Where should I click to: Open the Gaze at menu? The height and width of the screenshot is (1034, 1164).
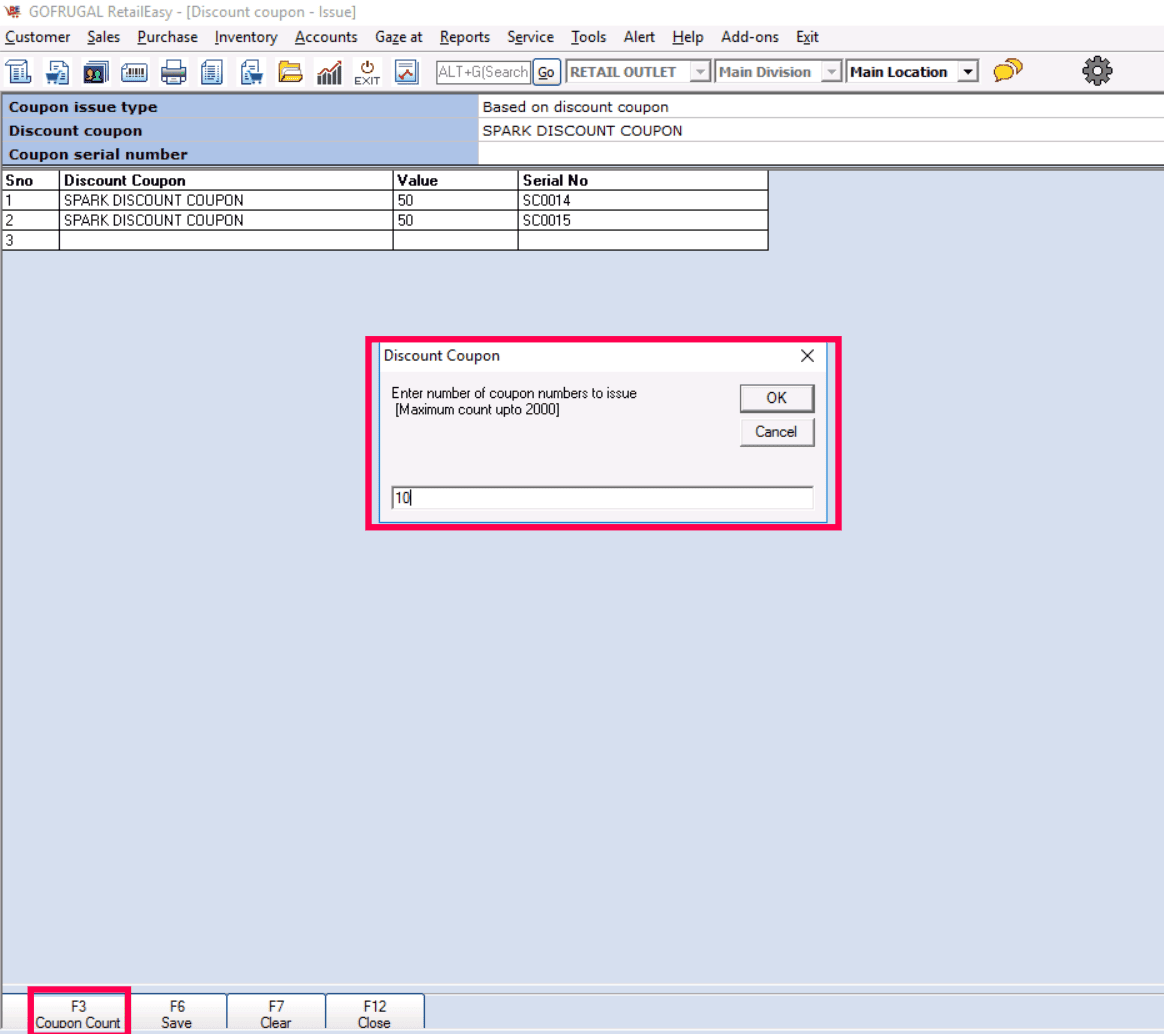[x=399, y=37]
